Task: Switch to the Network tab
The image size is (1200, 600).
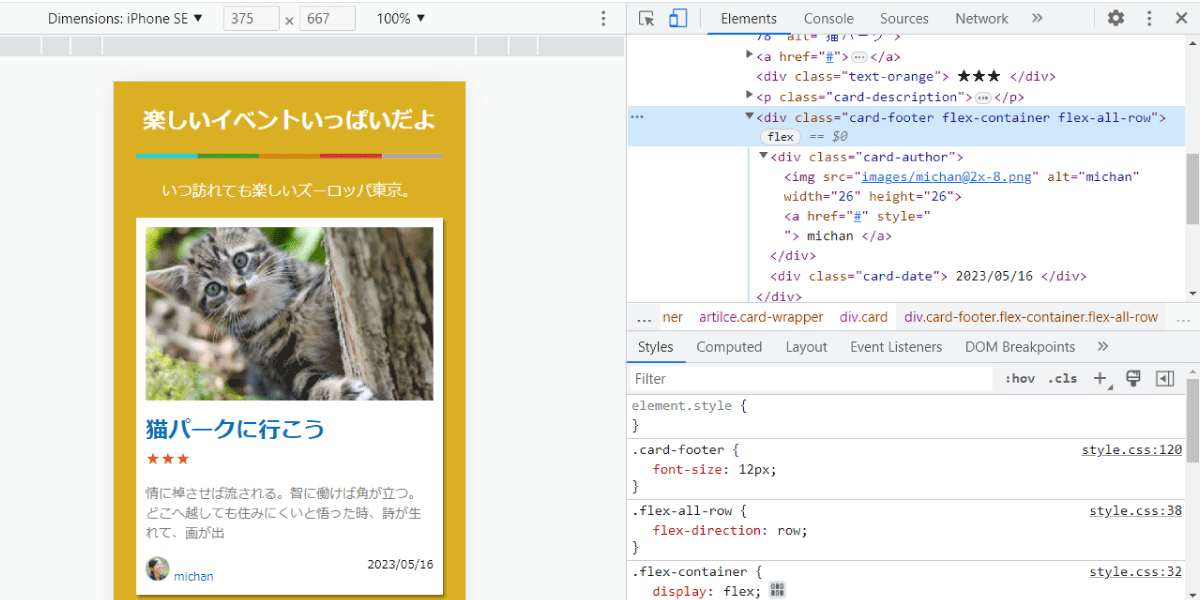Action: pos(982,18)
